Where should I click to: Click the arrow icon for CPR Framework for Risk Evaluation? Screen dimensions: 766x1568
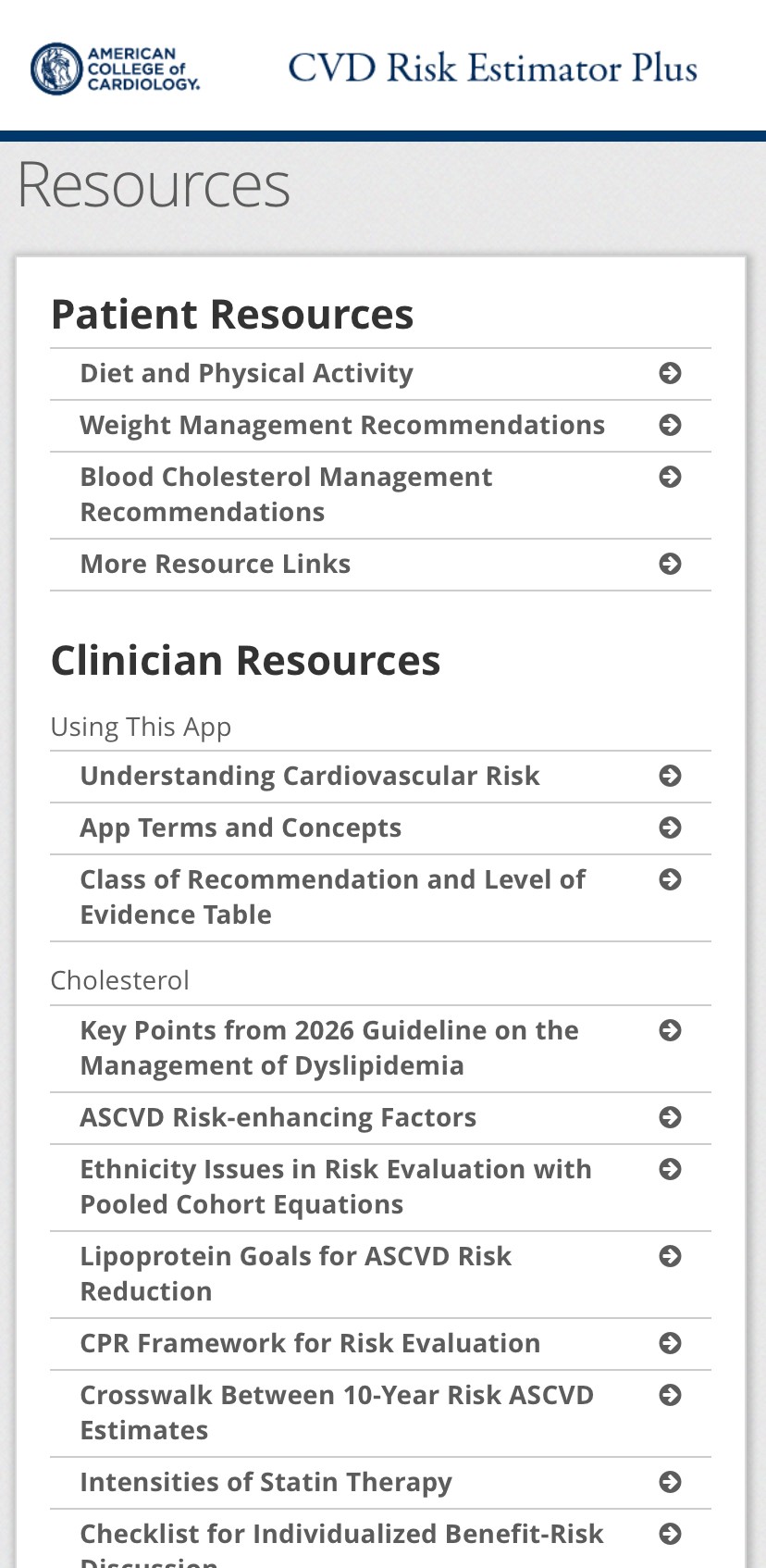pyautogui.click(x=670, y=1344)
